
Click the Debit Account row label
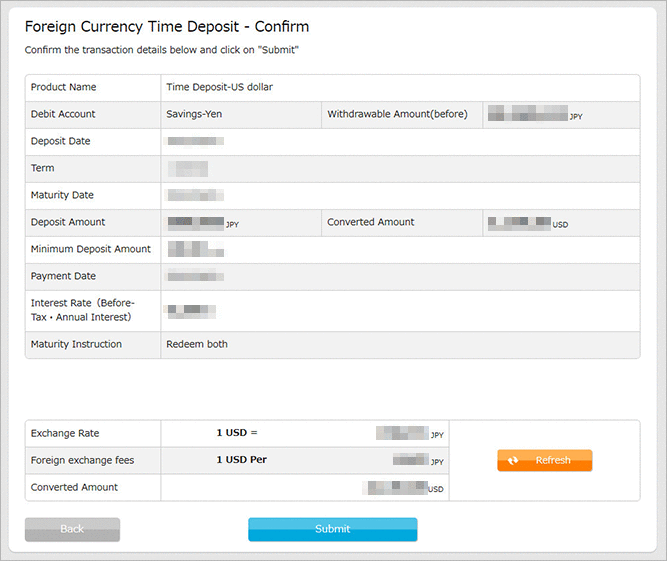click(x=66, y=114)
